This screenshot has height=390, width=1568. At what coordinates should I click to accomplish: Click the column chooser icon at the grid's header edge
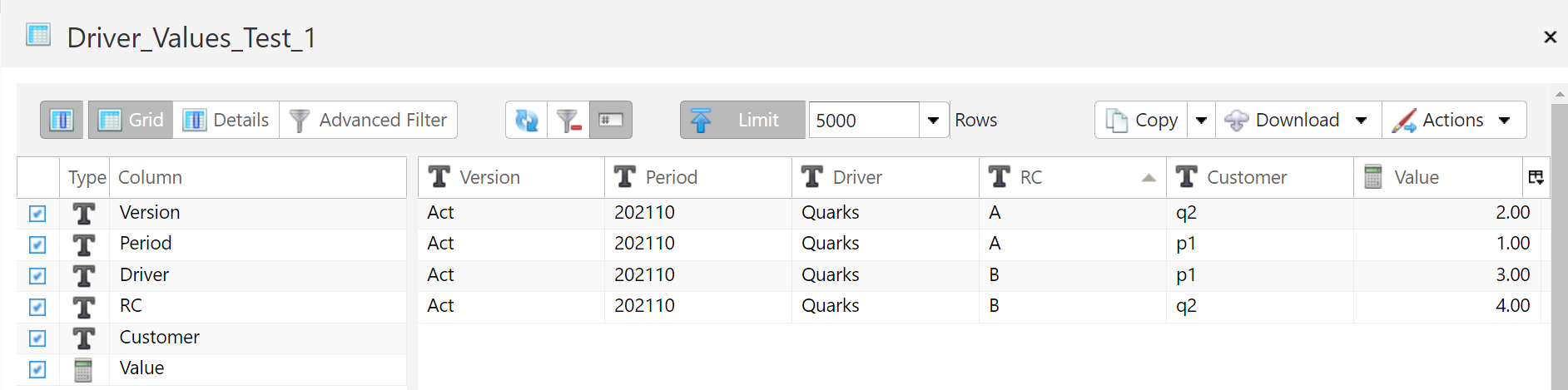pyautogui.click(x=1536, y=177)
